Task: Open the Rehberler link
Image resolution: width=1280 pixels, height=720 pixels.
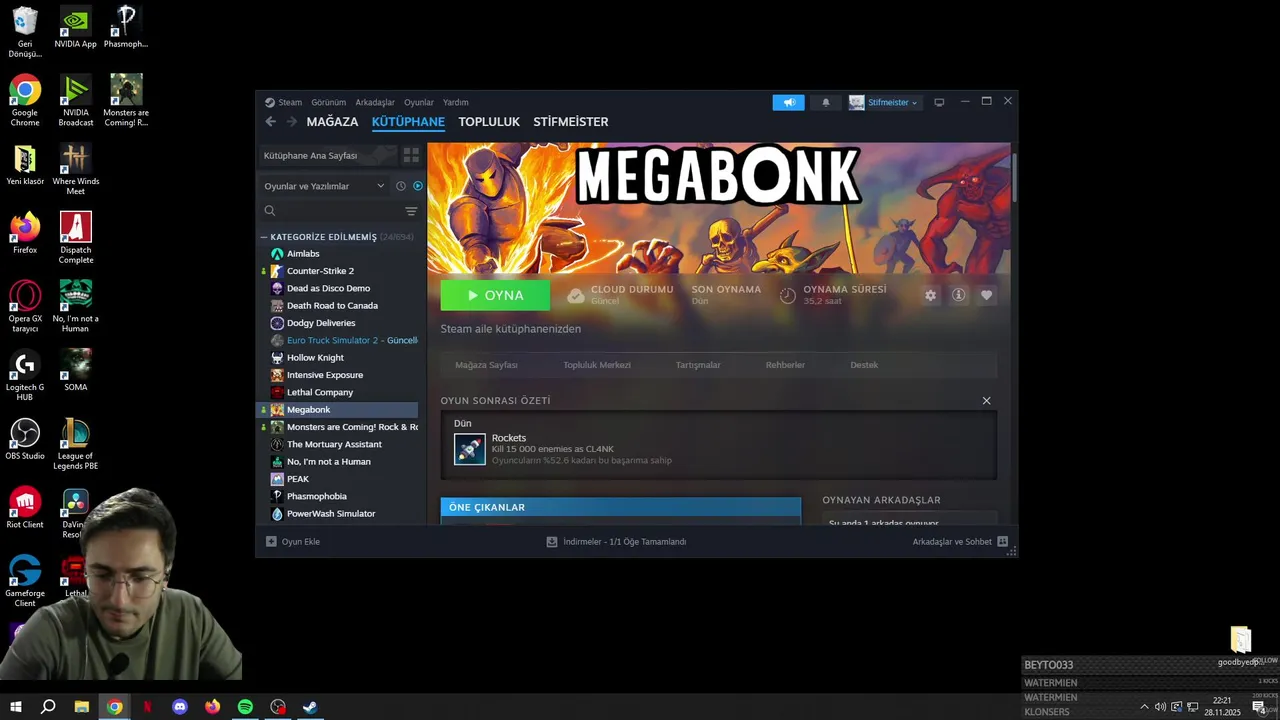Action: 785,365
